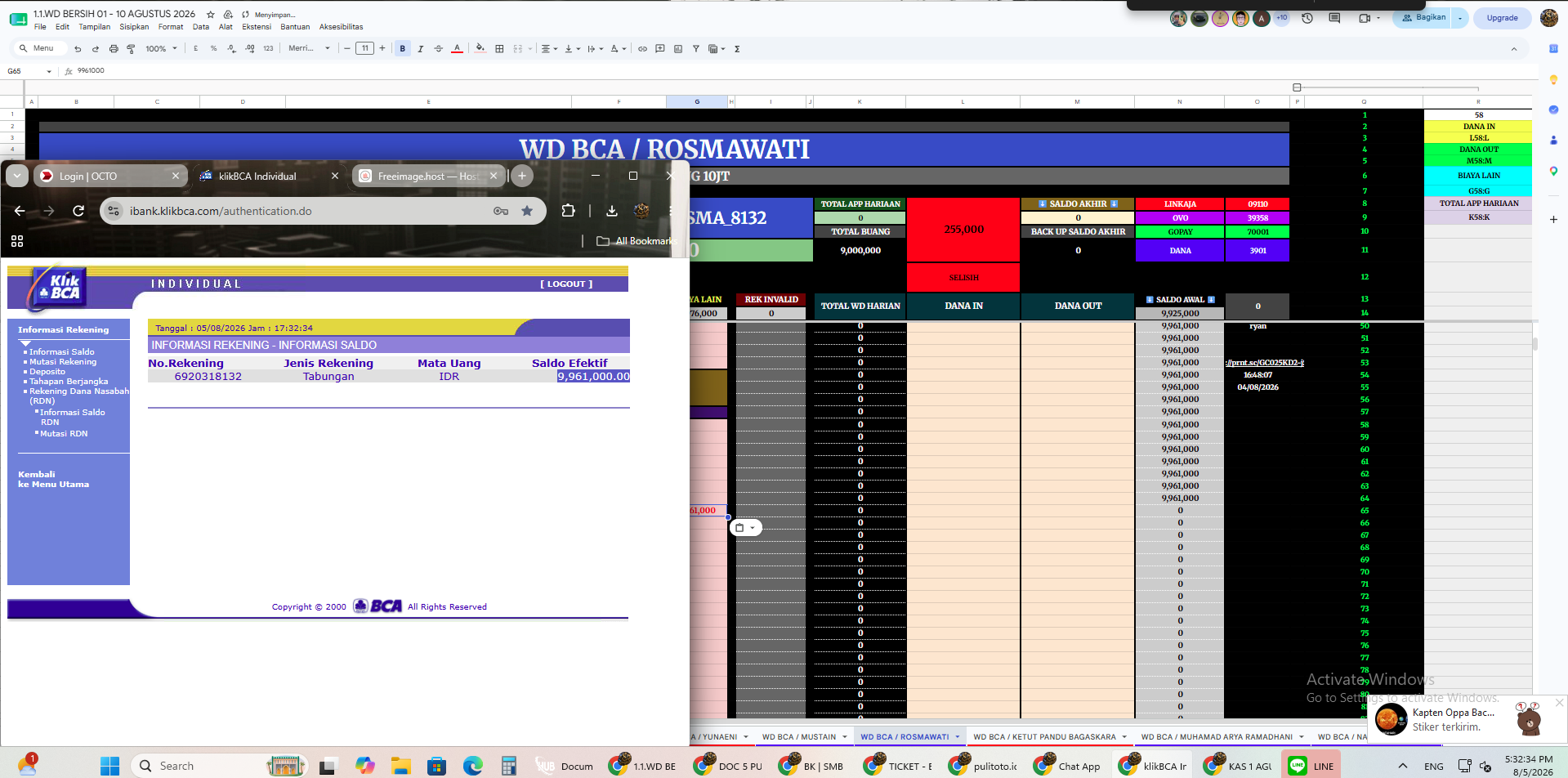Image resolution: width=1568 pixels, height=778 pixels.
Task: Add a comment using the toolbar icon
Action: point(660,49)
